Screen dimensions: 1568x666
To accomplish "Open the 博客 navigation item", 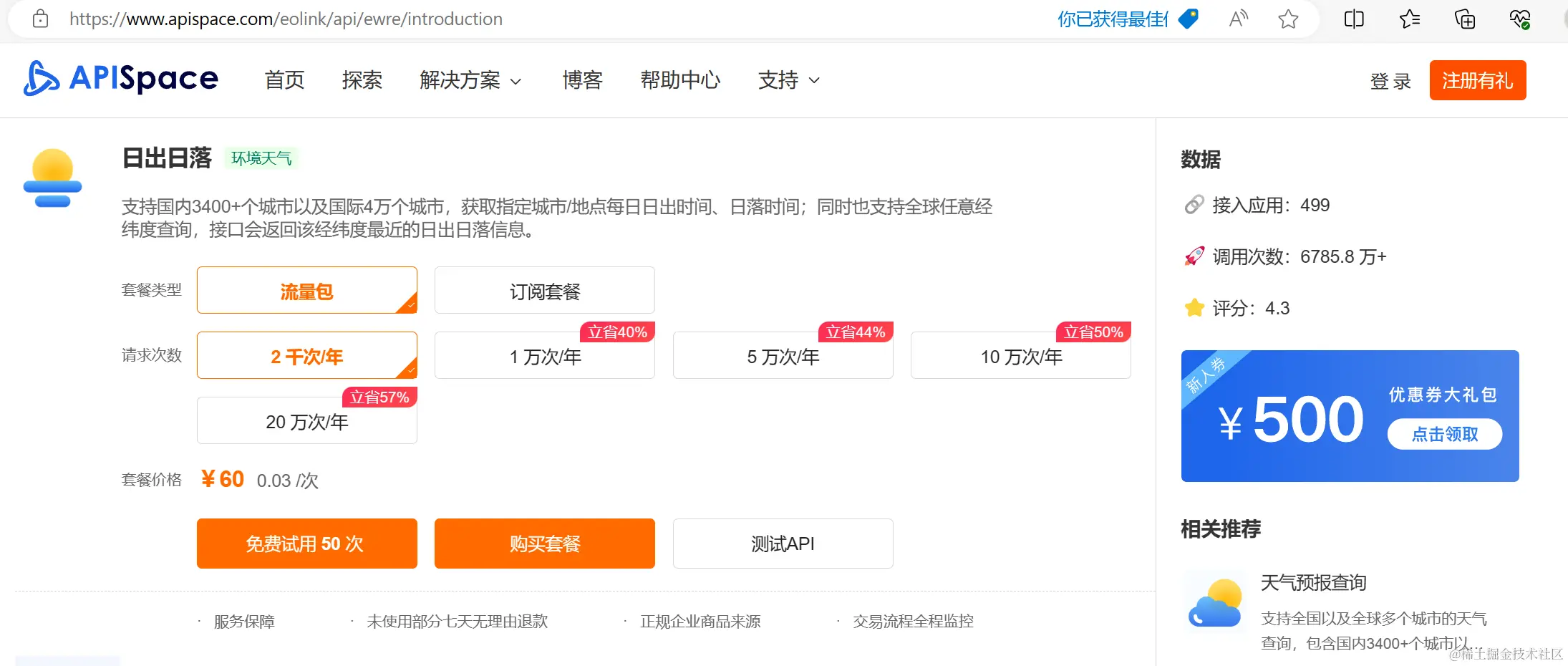I will coord(583,80).
